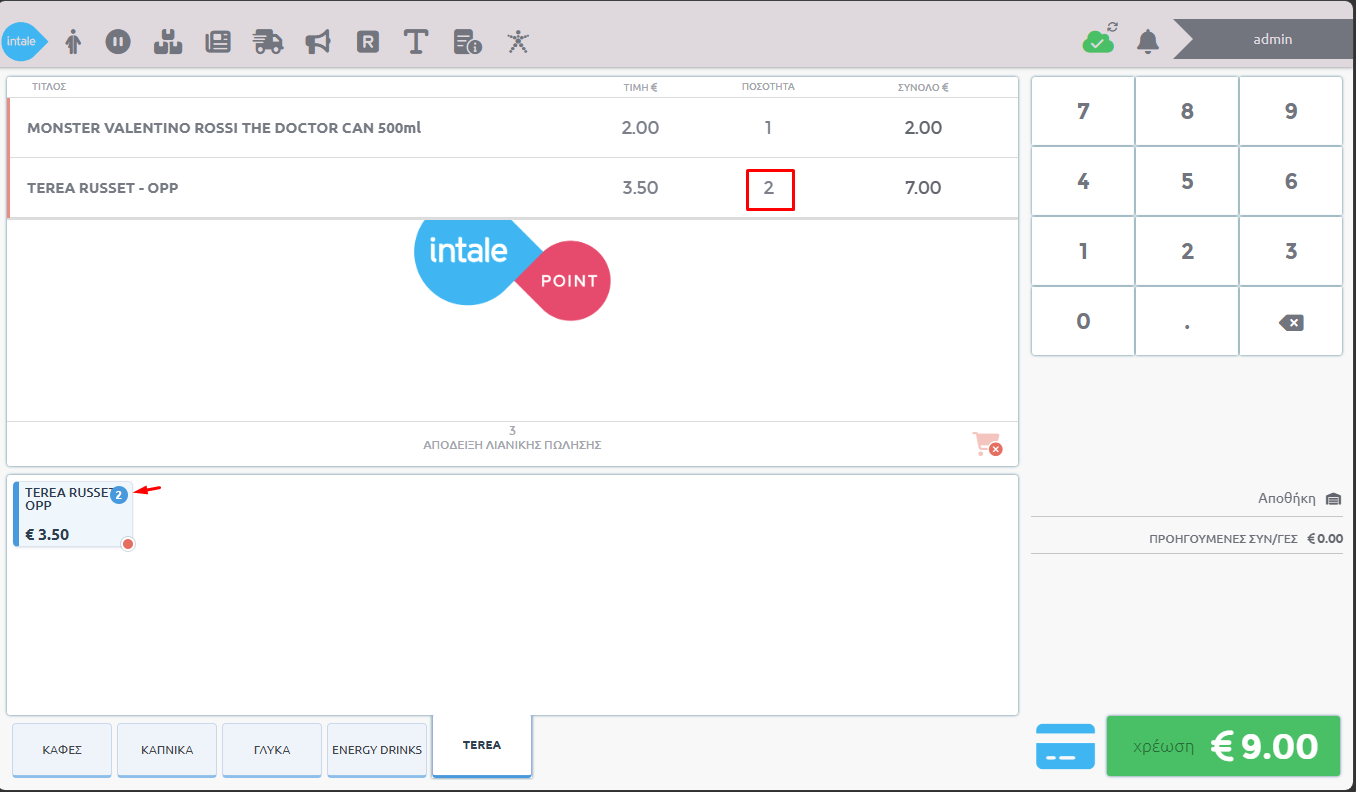This screenshot has height=792, width=1356.
Task: Tap the backspace key on the keypad
Action: coord(1291,322)
